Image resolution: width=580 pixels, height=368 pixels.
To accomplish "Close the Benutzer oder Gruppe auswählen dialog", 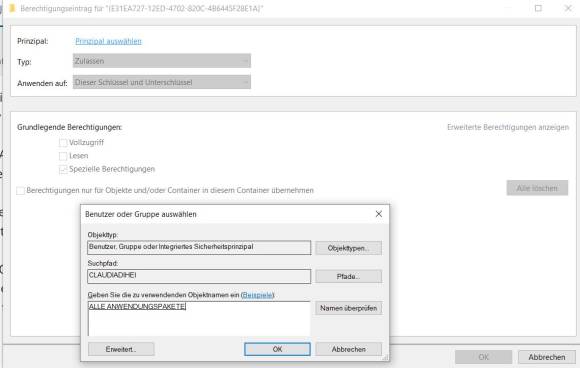I will [x=378, y=214].
